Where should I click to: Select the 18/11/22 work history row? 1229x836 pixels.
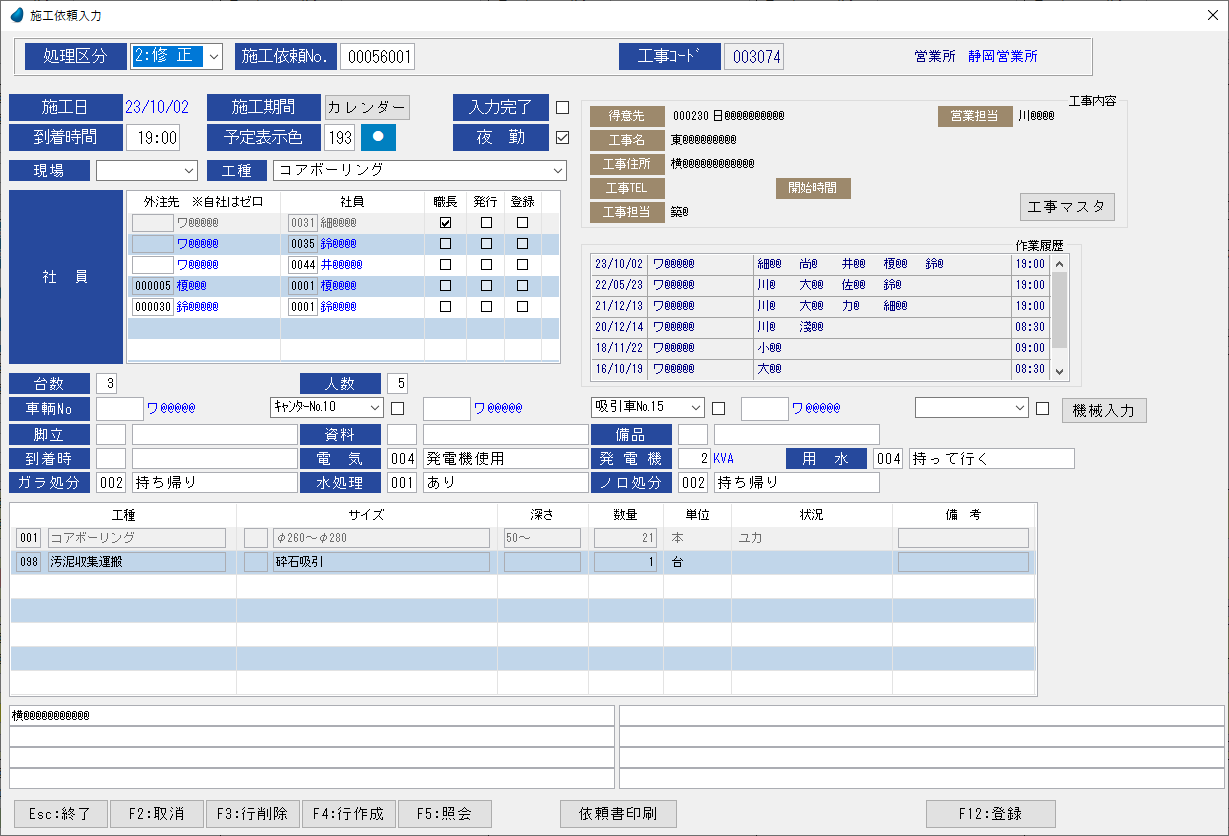click(818, 348)
